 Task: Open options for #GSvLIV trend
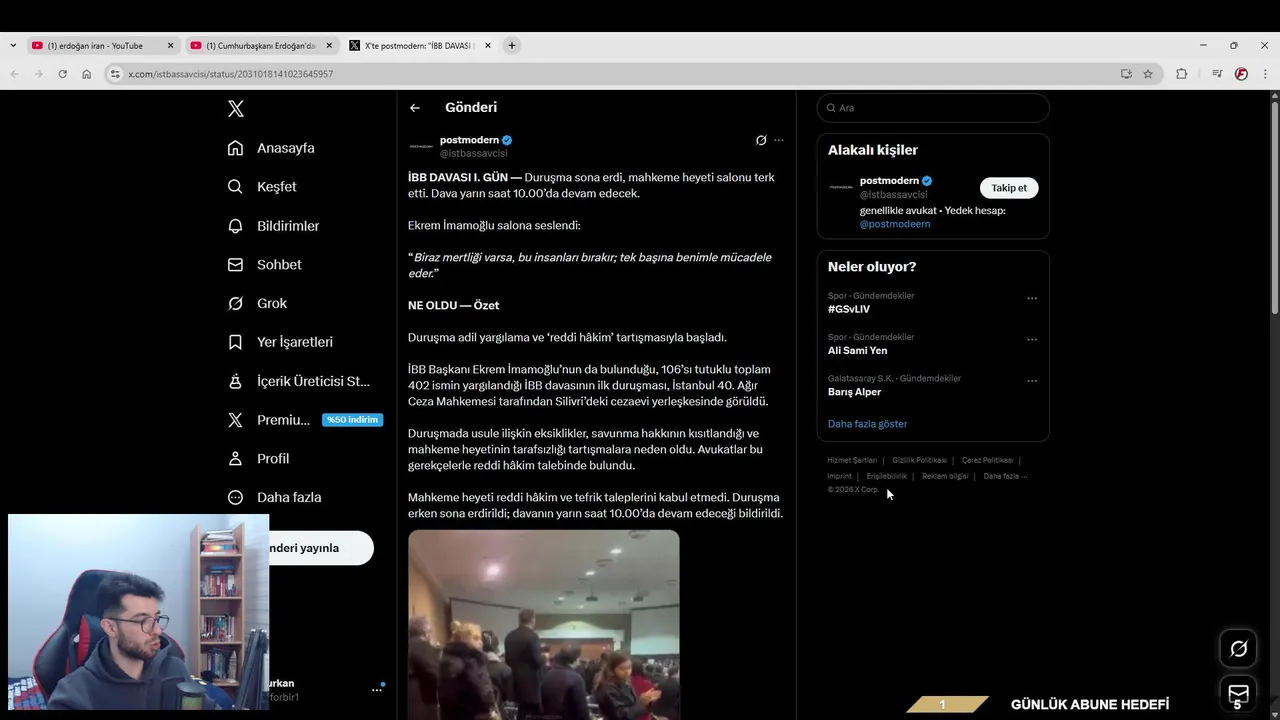click(x=1032, y=298)
